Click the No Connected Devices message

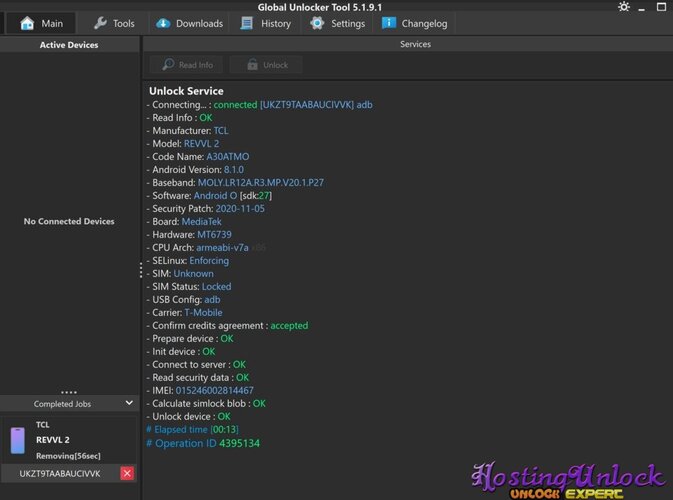point(69,221)
